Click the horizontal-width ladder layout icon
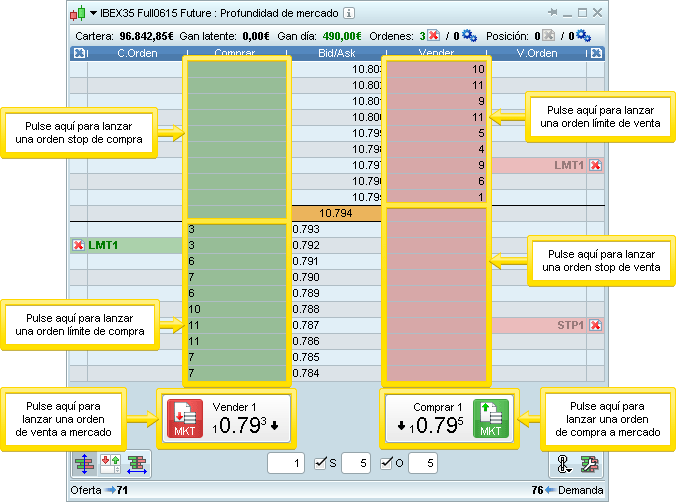 point(137,464)
